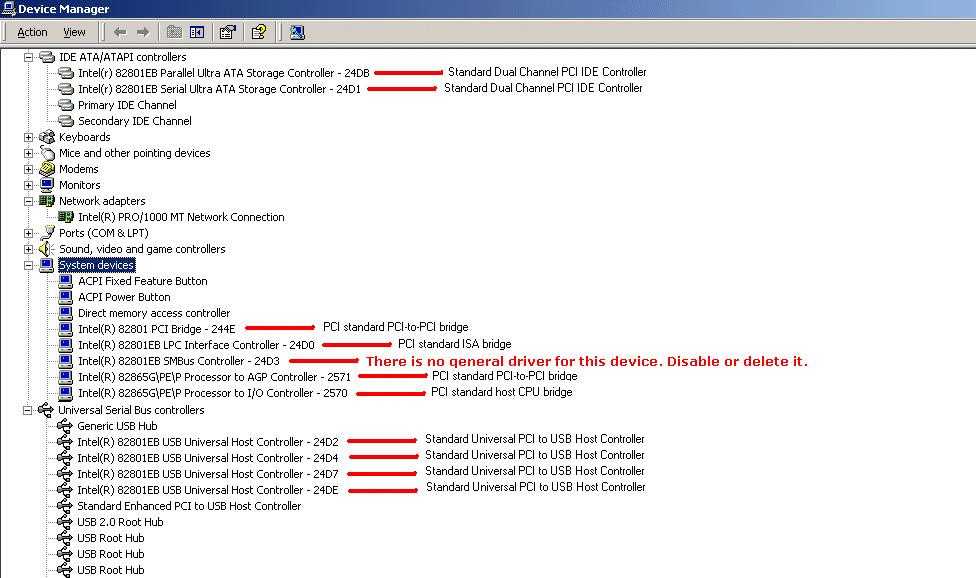Open the View menu

pos(75,32)
